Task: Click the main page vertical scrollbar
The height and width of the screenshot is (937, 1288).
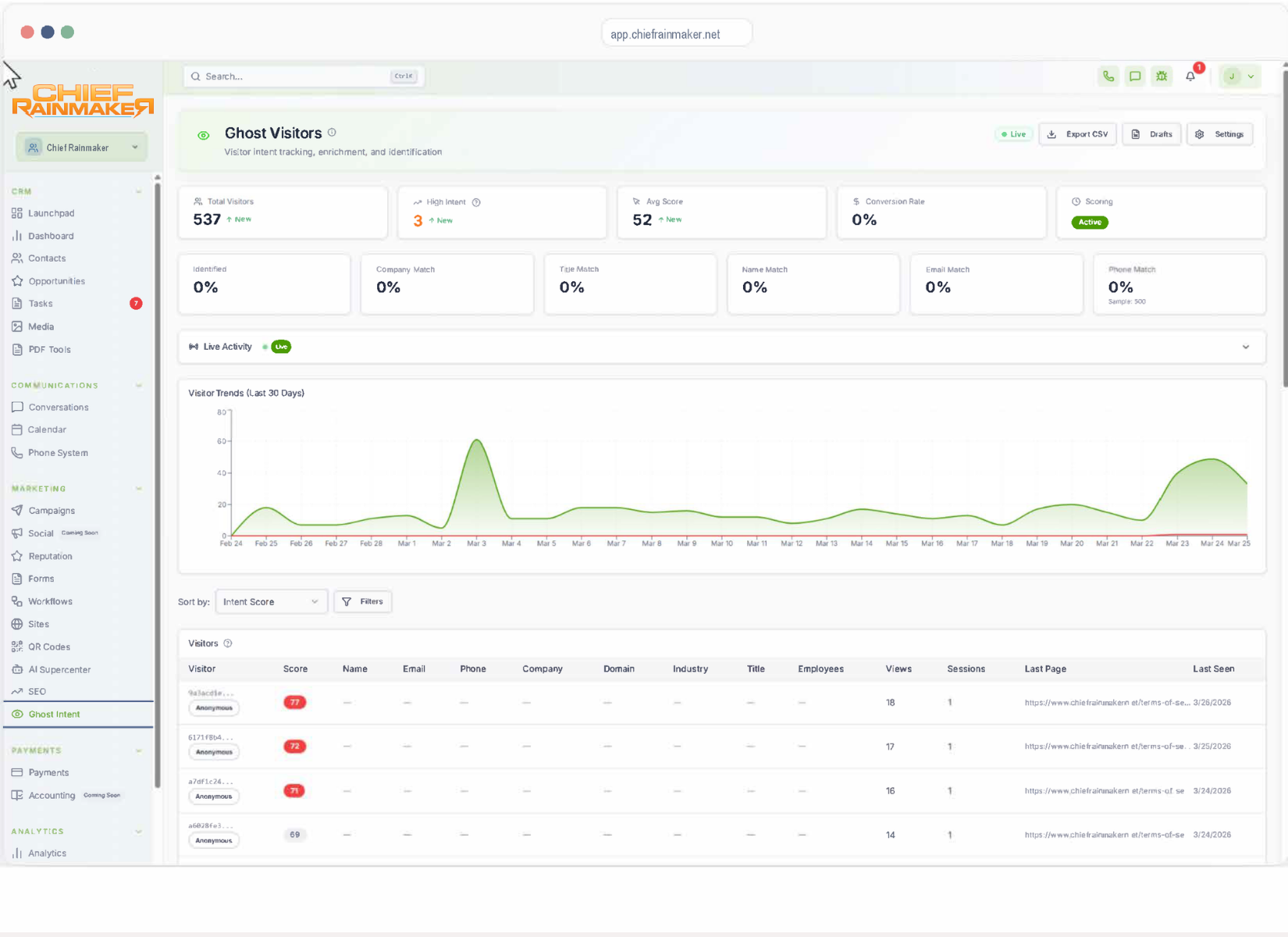Action: [1284, 229]
